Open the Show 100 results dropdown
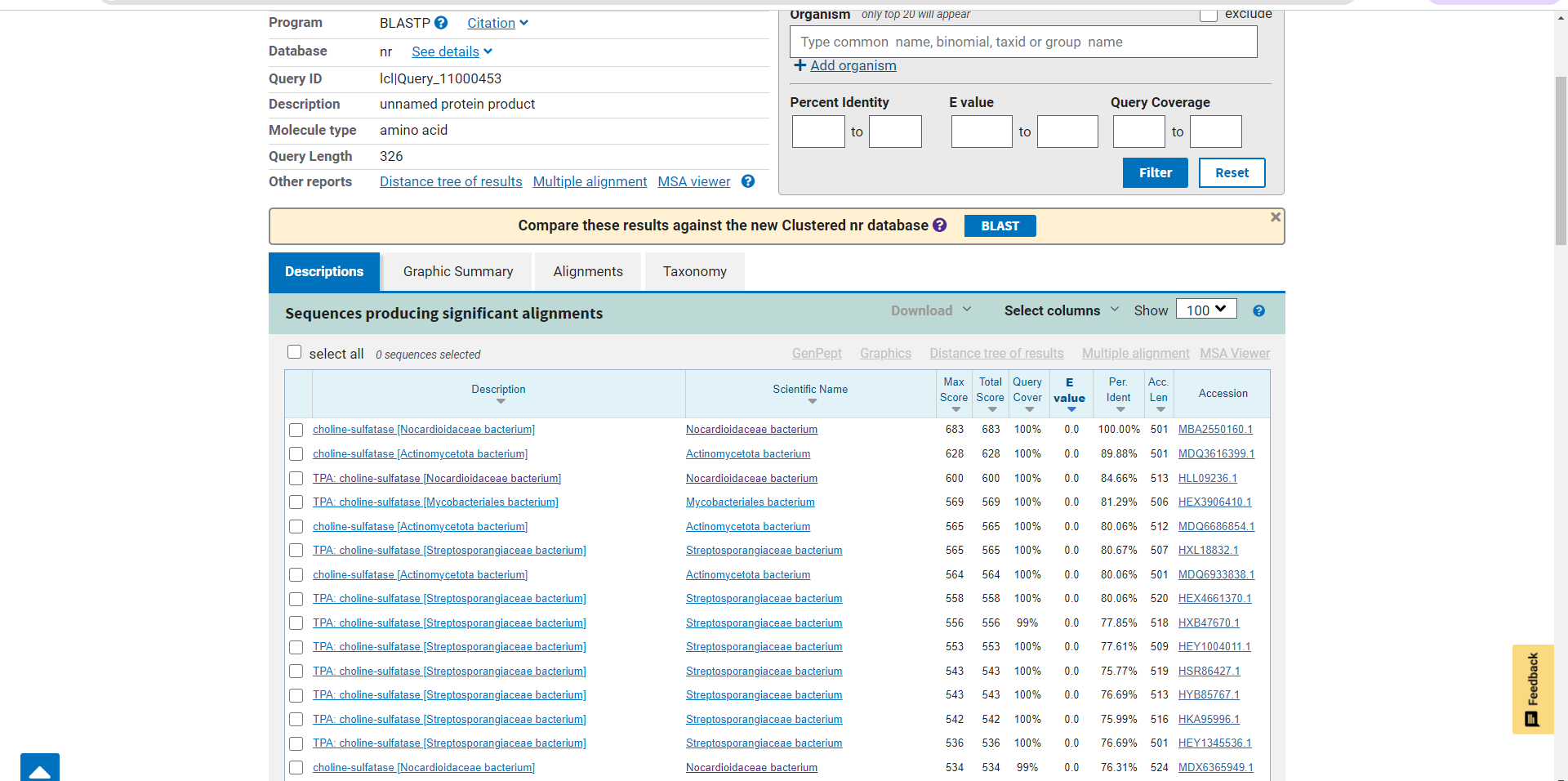The width and height of the screenshot is (1568, 781). tap(1206, 310)
